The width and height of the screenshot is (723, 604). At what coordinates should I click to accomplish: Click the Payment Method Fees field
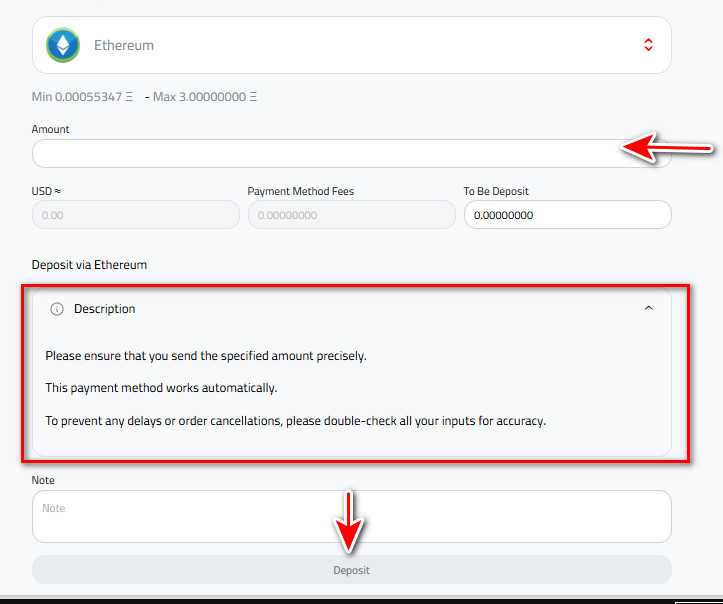351,215
